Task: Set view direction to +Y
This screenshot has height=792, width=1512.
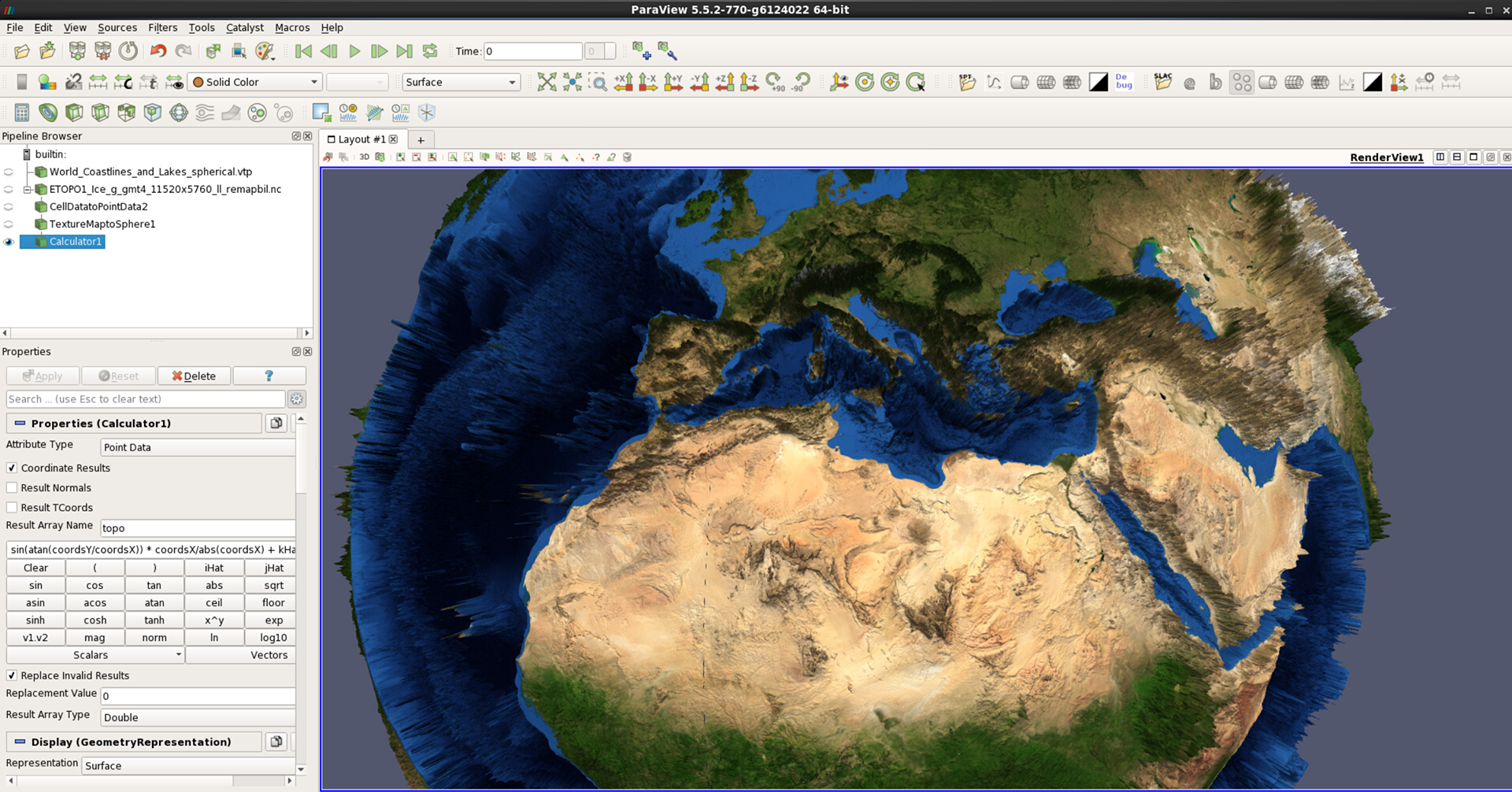Action: click(674, 82)
